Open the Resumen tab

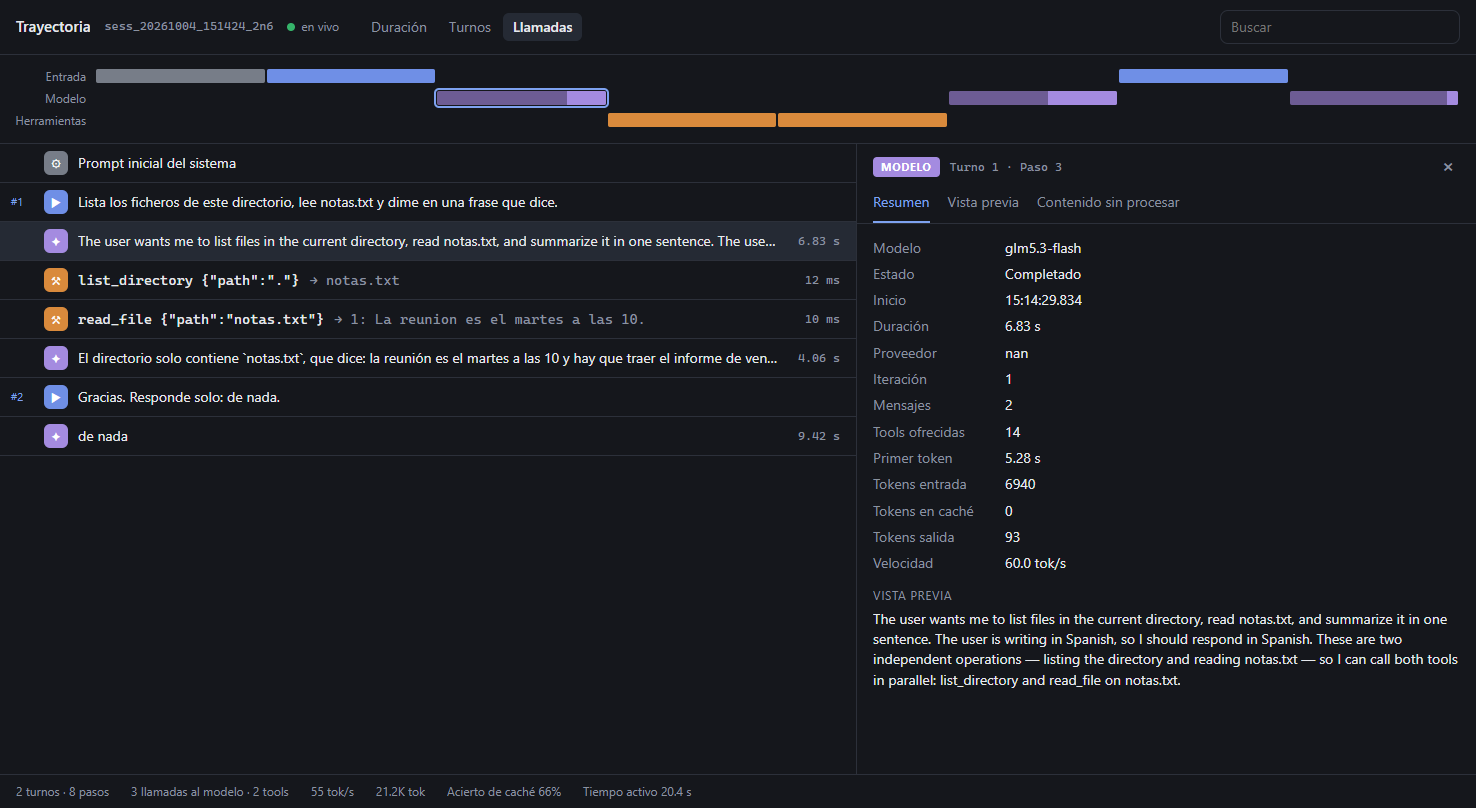pyautogui.click(x=901, y=202)
